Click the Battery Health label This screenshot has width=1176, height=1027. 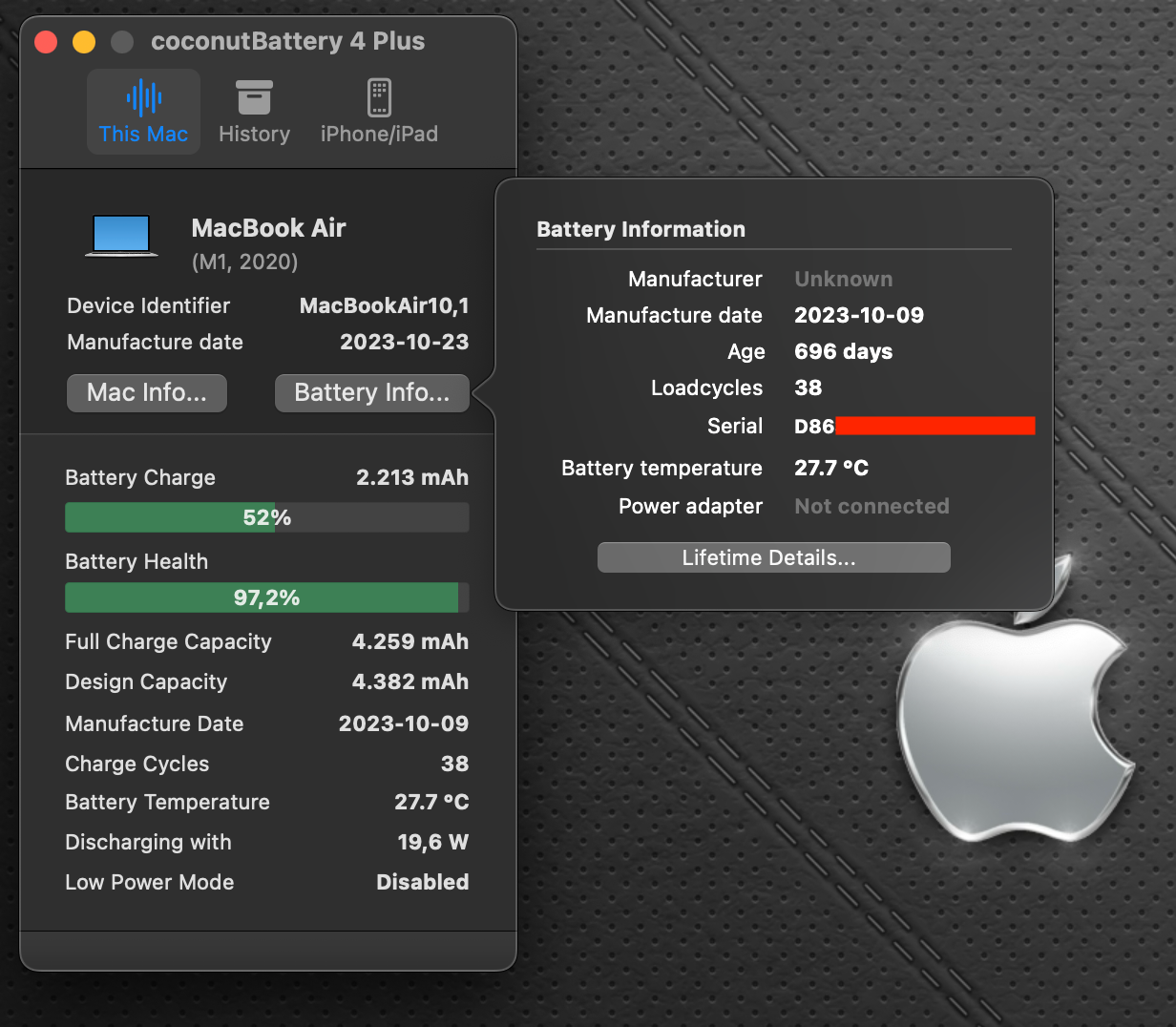click(136, 561)
